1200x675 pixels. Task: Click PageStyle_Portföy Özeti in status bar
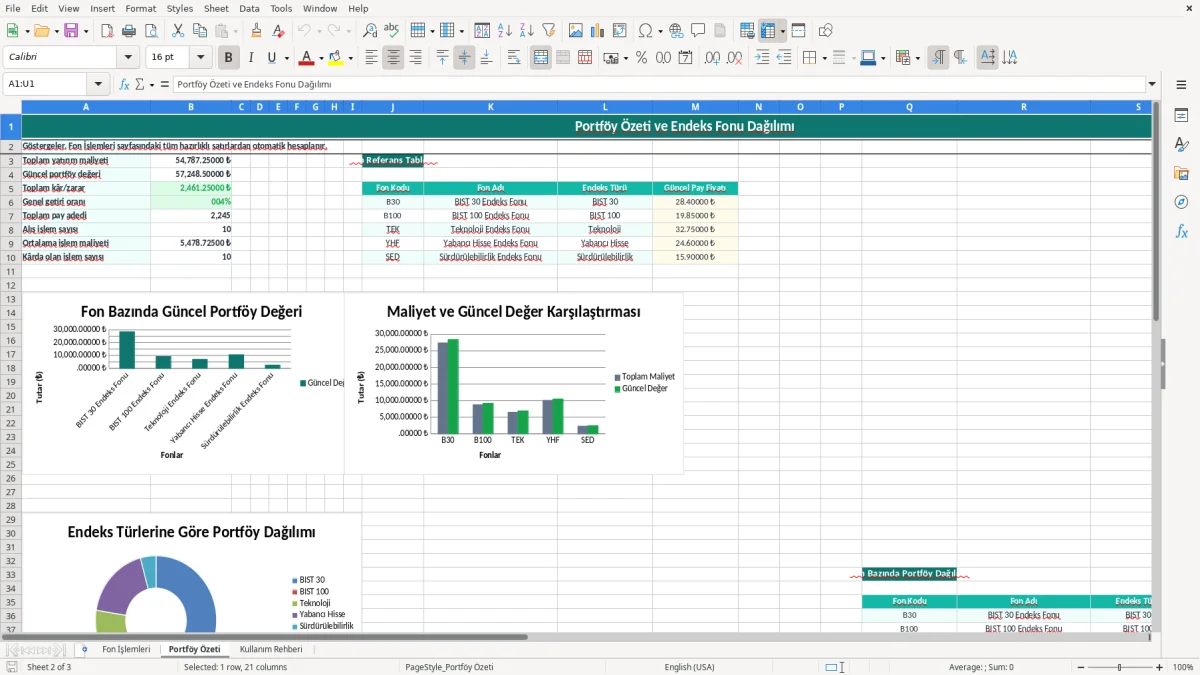point(449,667)
